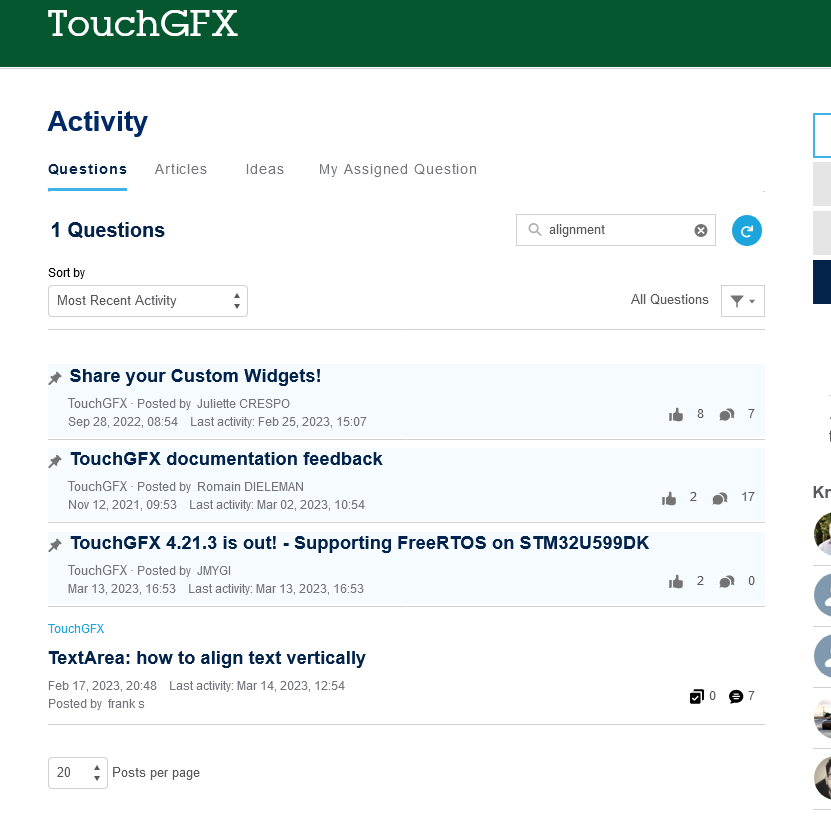Screen dimensions: 831x822
Task: Refresh the questions list
Action: pos(747,231)
